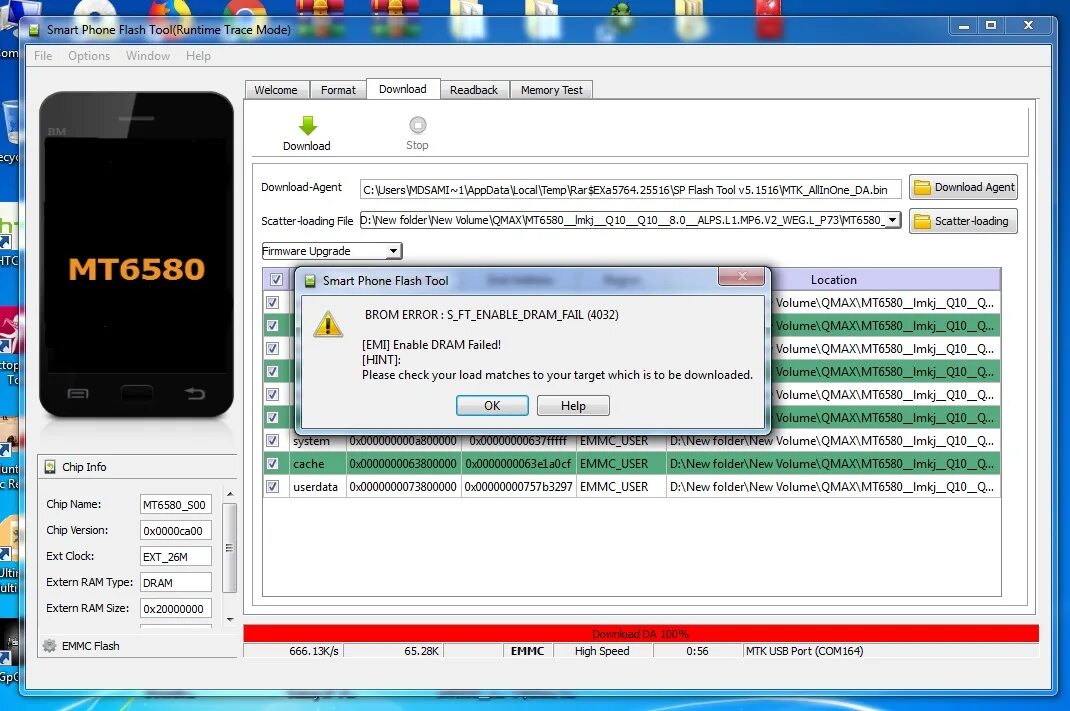
Task: Click the EMMC Flash panel label
Action: click(x=91, y=645)
